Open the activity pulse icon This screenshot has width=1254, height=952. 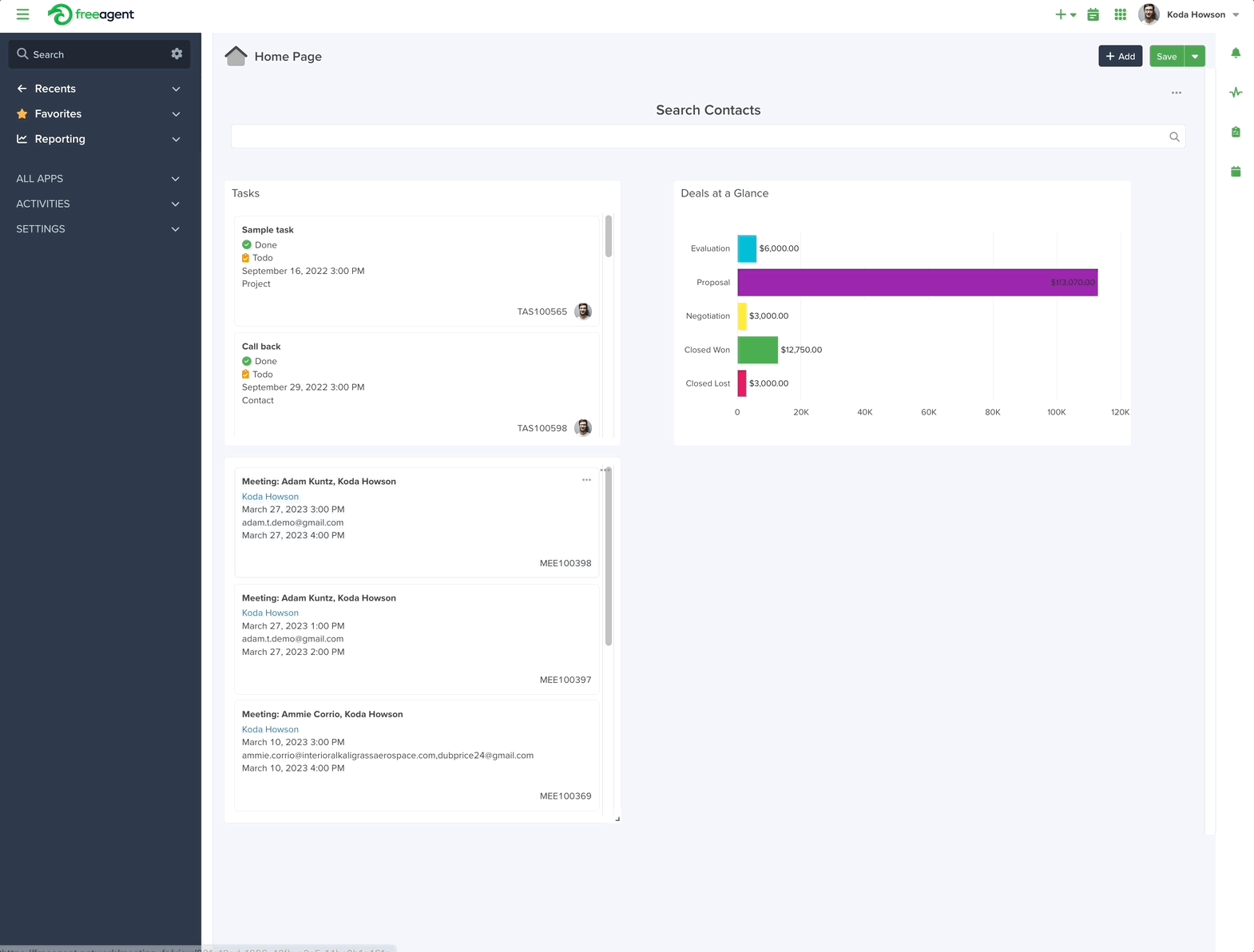click(x=1236, y=92)
